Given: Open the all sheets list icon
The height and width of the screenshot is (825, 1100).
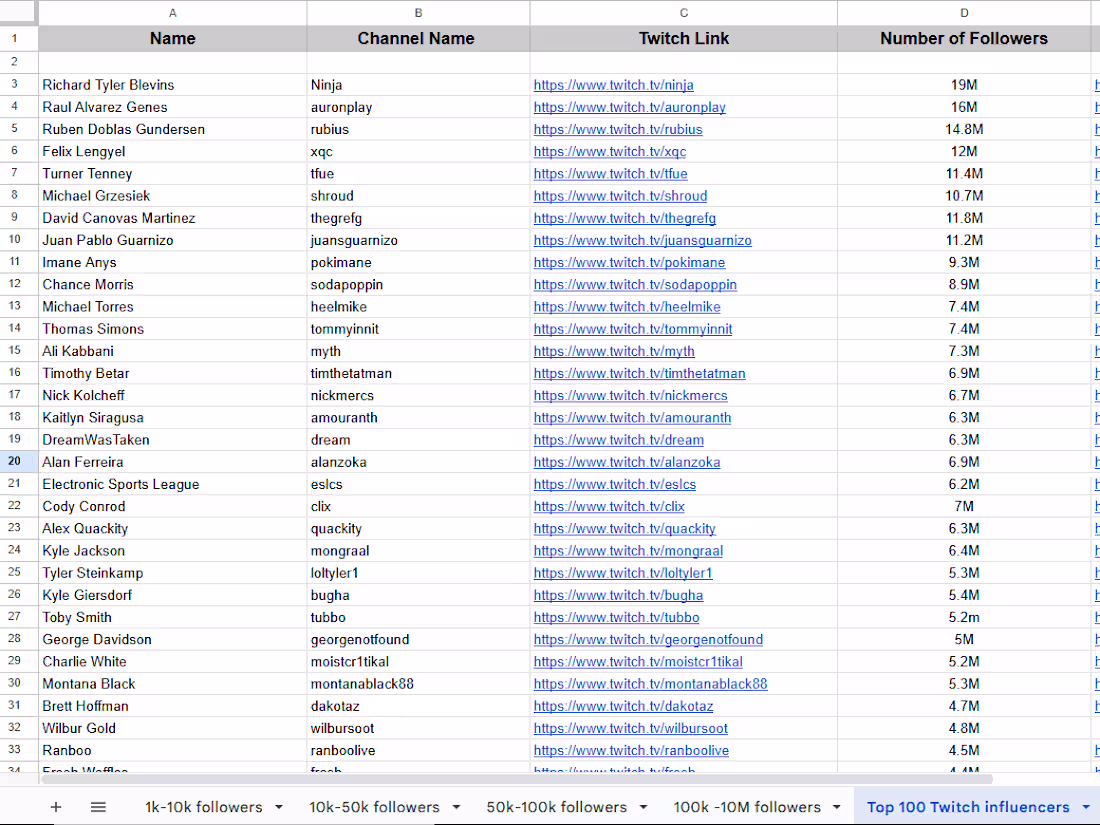Looking at the screenshot, I should click(98, 807).
